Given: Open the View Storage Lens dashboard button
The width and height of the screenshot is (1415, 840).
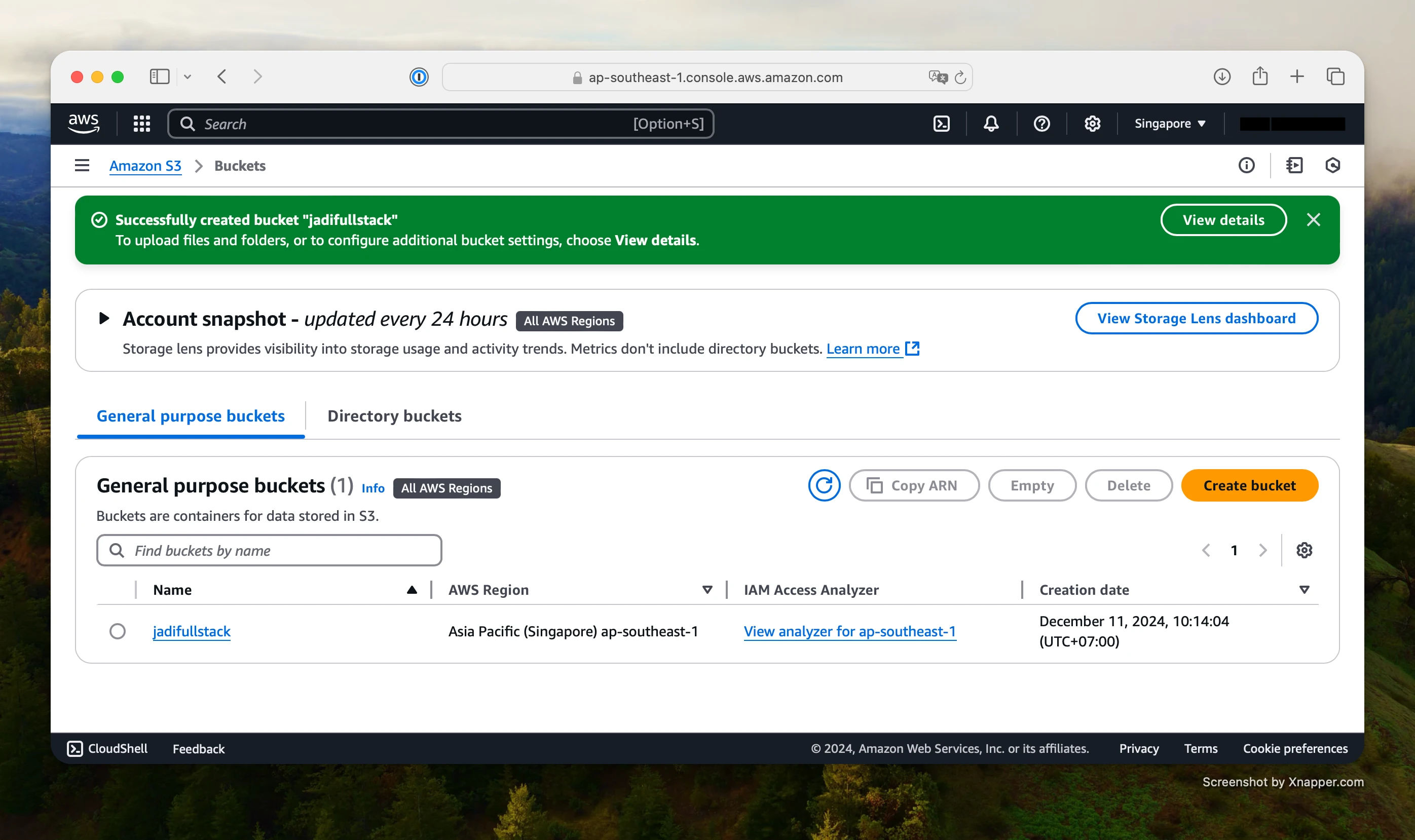Looking at the screenshot, I should (1196, 318).
